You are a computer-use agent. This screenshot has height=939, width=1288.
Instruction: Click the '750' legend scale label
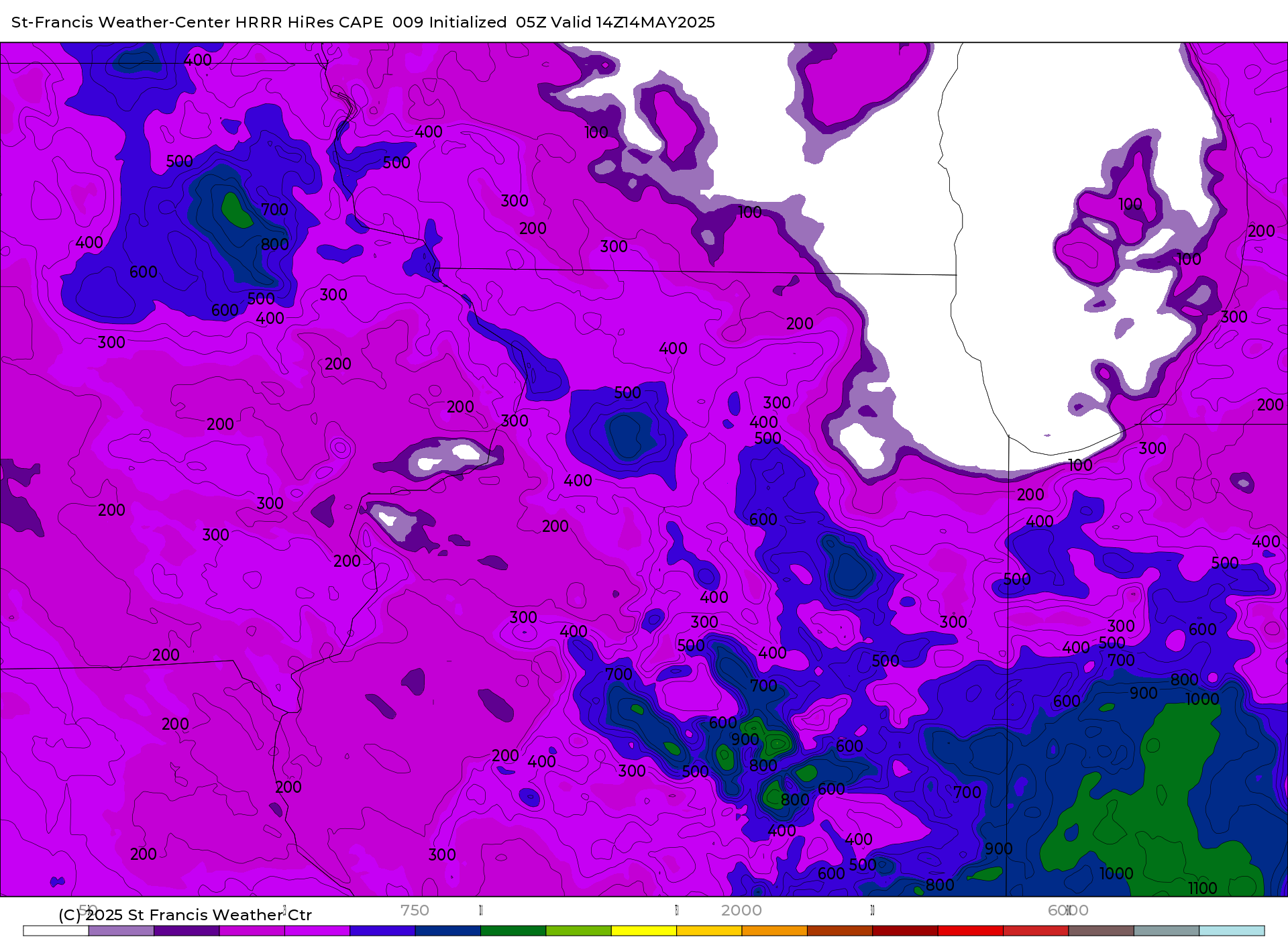(415, 910)
